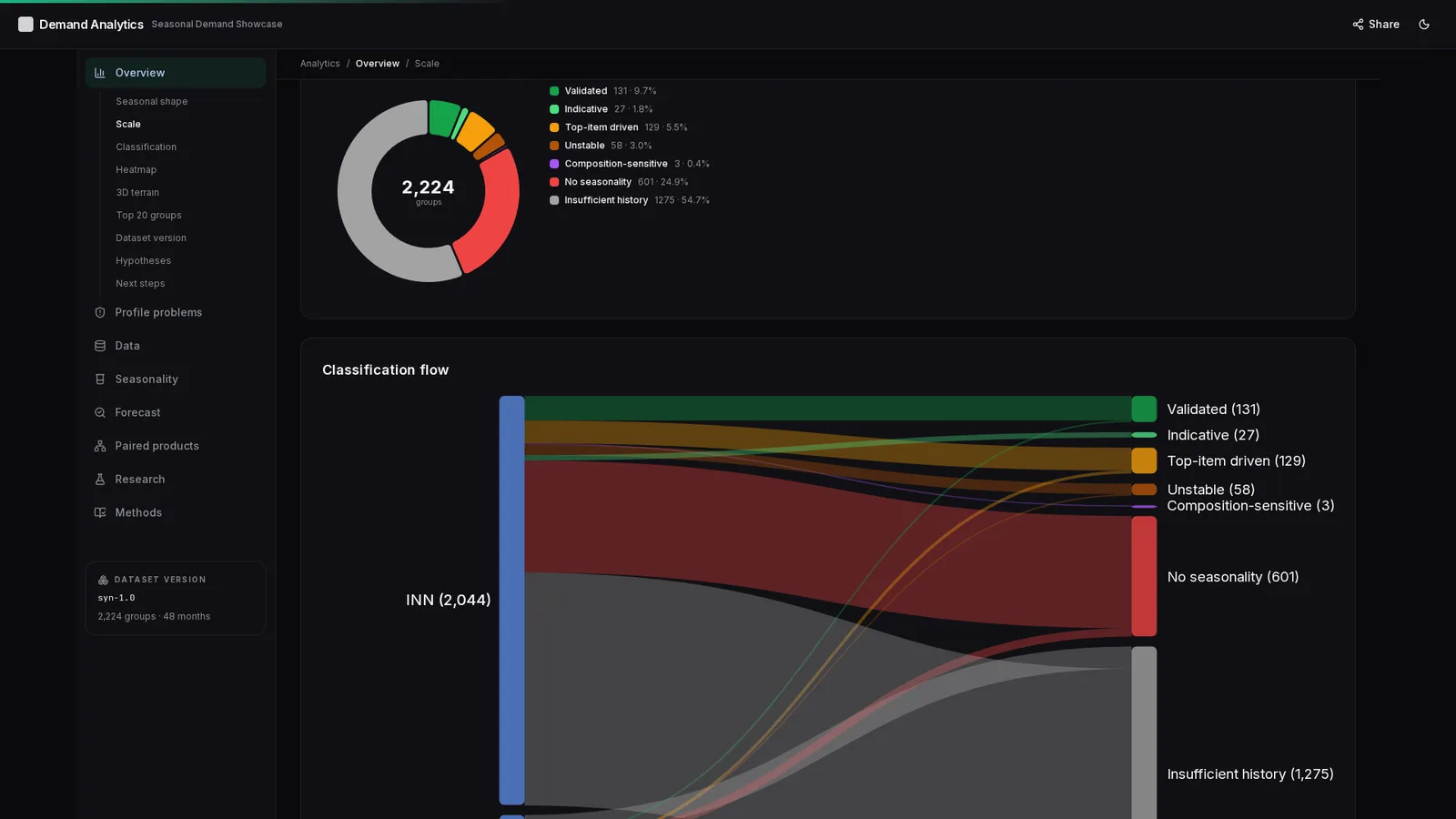Viewport: 1456px width, 819px height.
Task: Click the gray Insufficient history Sankey node
Action: point(1144,733)
